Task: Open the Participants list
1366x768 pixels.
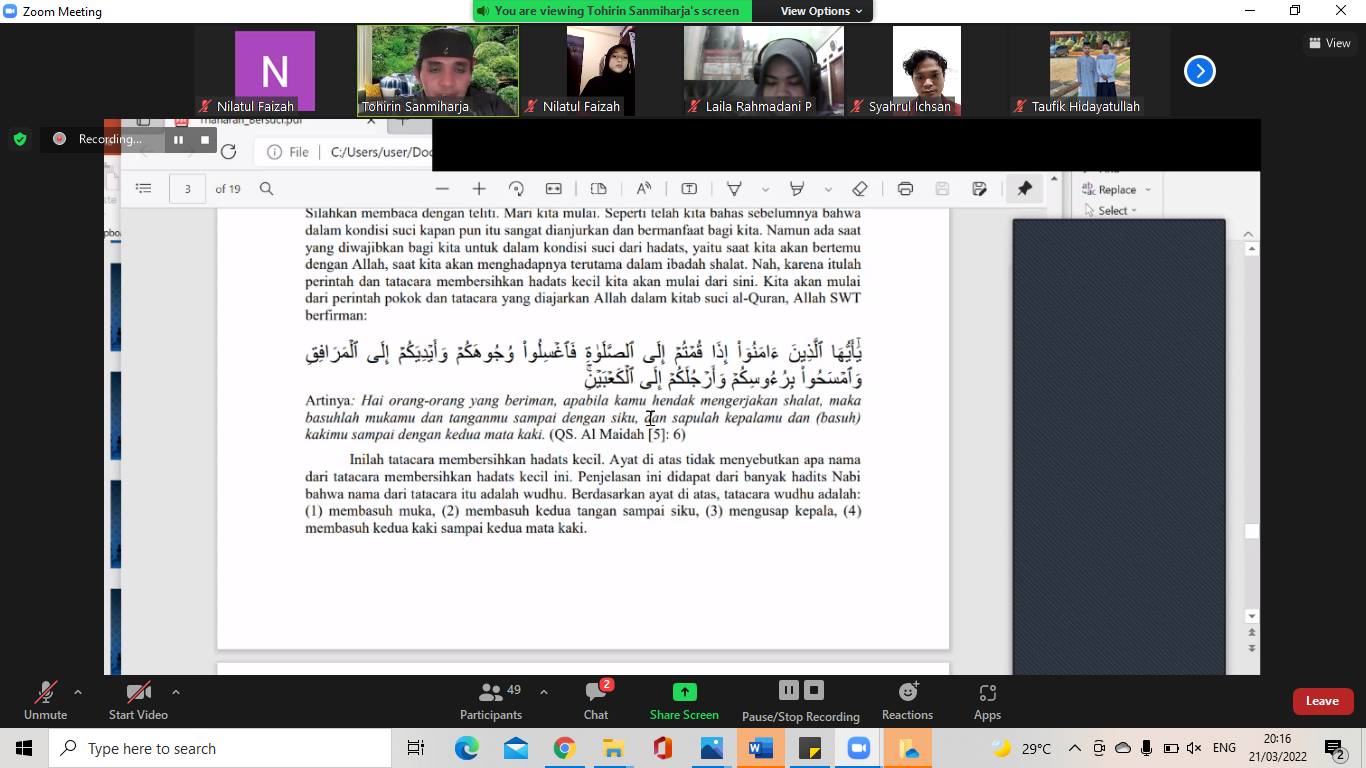Action: pyautogui.click(x=491, y=699)
